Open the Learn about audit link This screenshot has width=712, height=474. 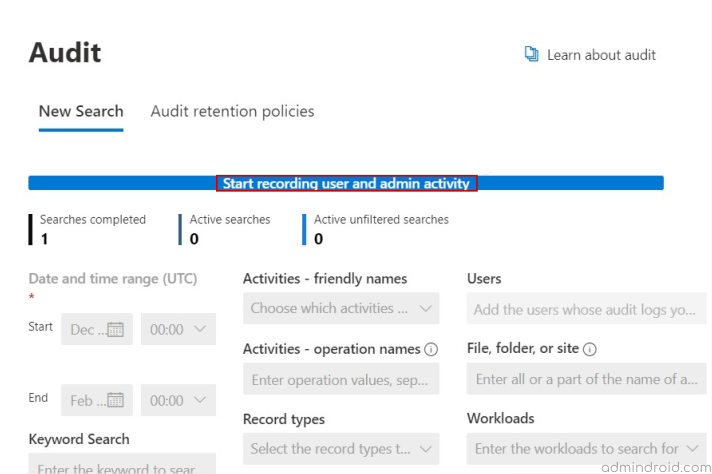[x=601, y=55]
